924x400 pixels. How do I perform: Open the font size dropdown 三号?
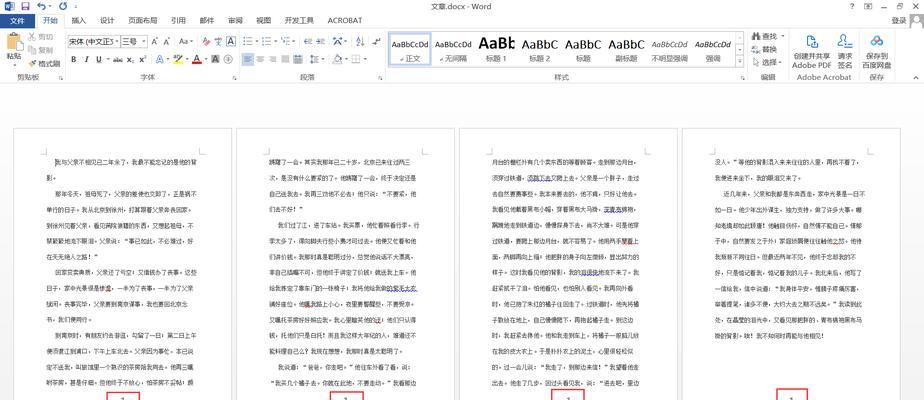point(143,41)
